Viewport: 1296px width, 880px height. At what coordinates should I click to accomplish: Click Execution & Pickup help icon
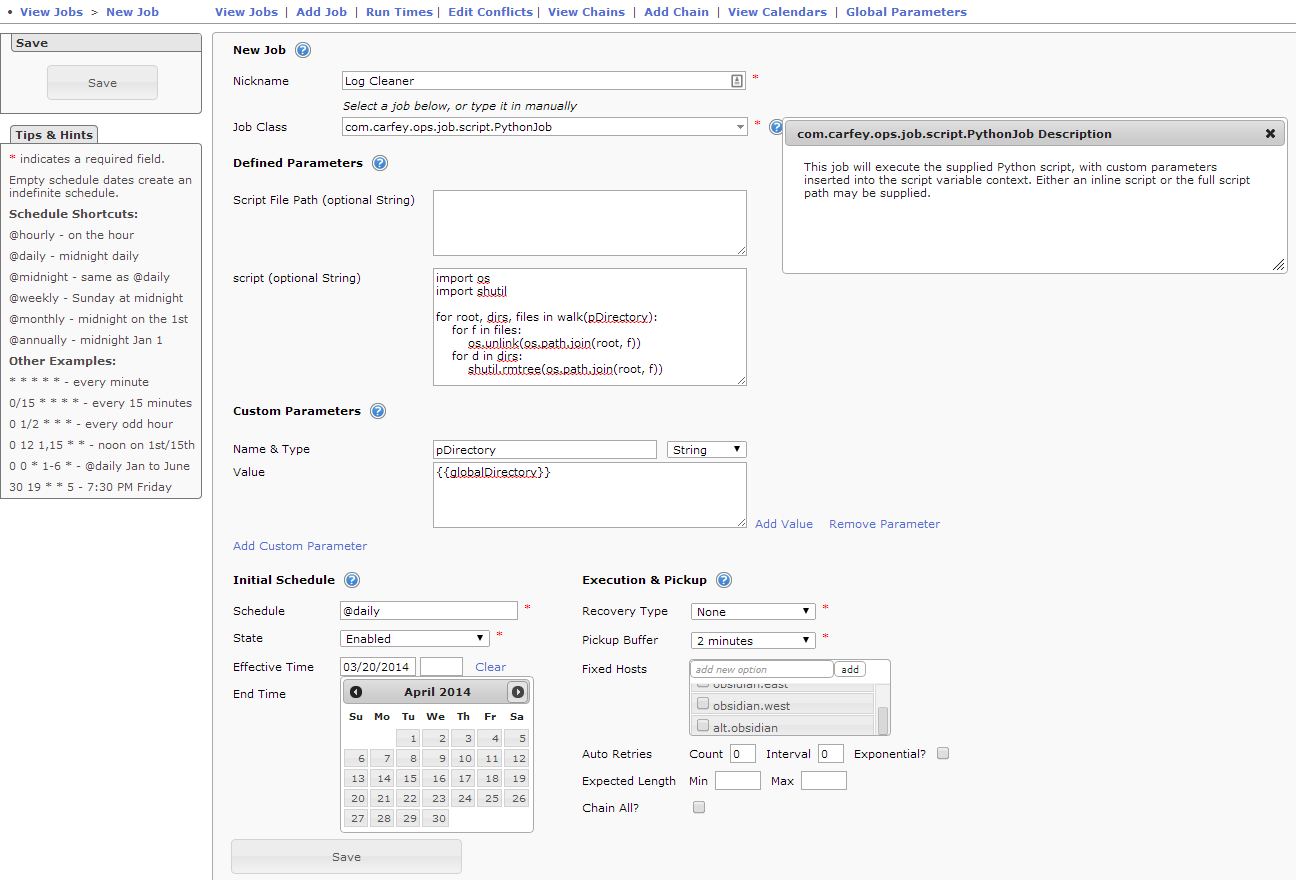pyautogui.click(x=724, y=580)
